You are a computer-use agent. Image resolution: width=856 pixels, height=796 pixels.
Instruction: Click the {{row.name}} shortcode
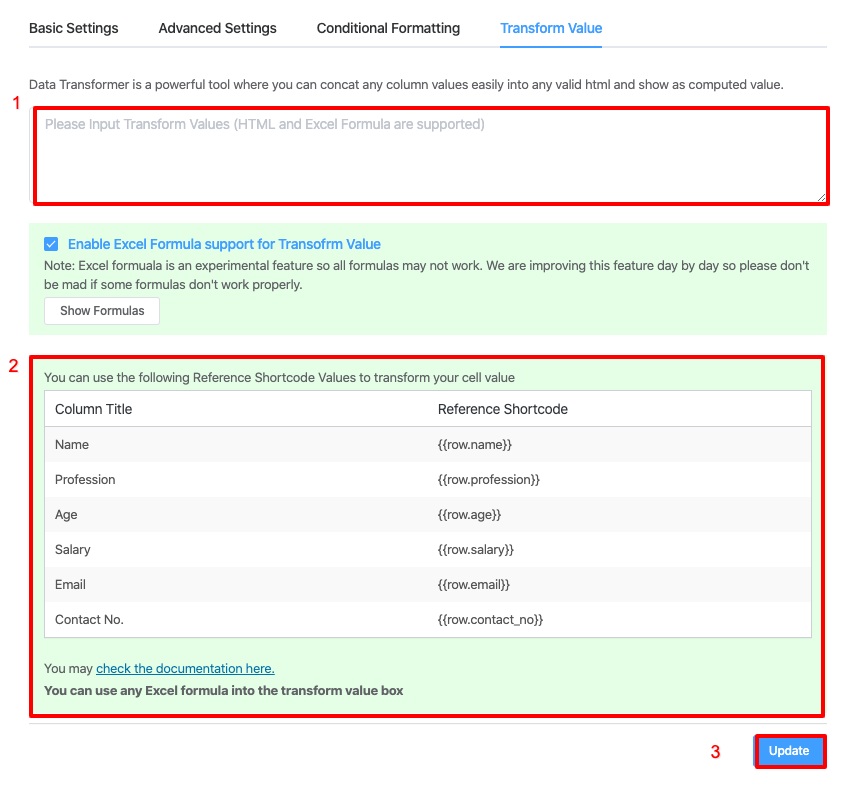(x=475, y=444)
